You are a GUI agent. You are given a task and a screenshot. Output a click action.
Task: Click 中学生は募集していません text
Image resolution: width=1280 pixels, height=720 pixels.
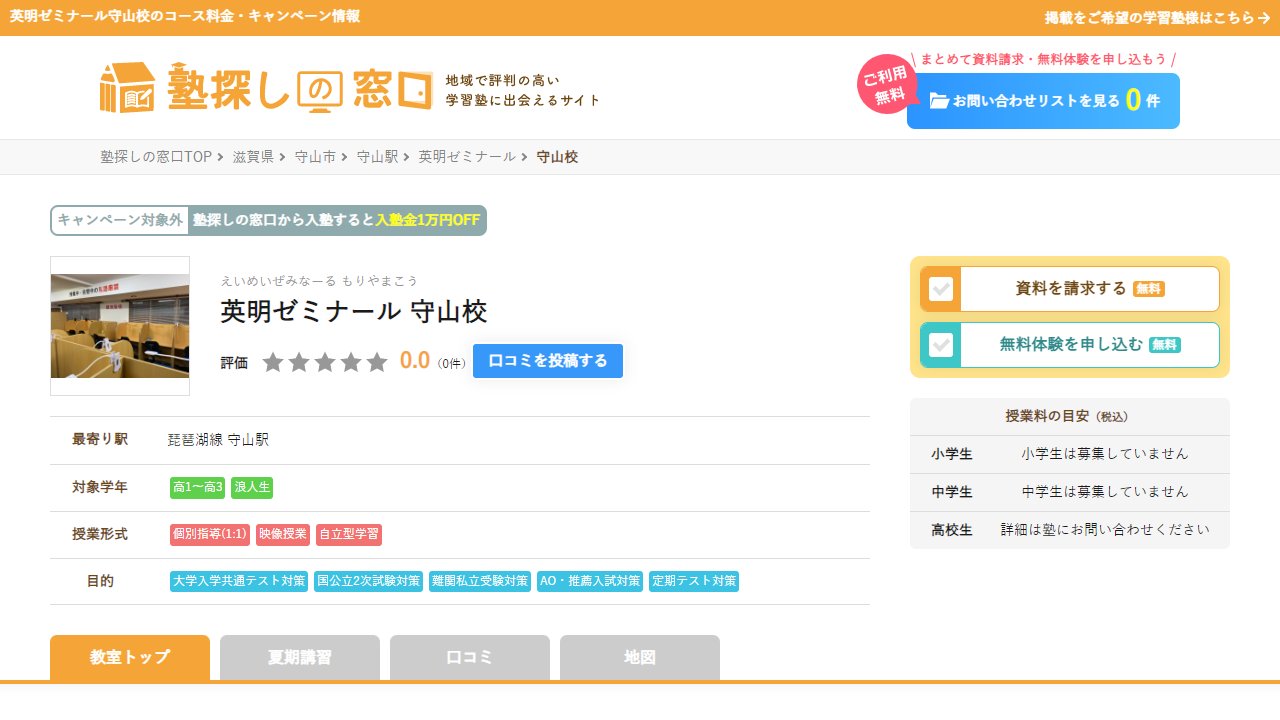tap(1105, 492)
